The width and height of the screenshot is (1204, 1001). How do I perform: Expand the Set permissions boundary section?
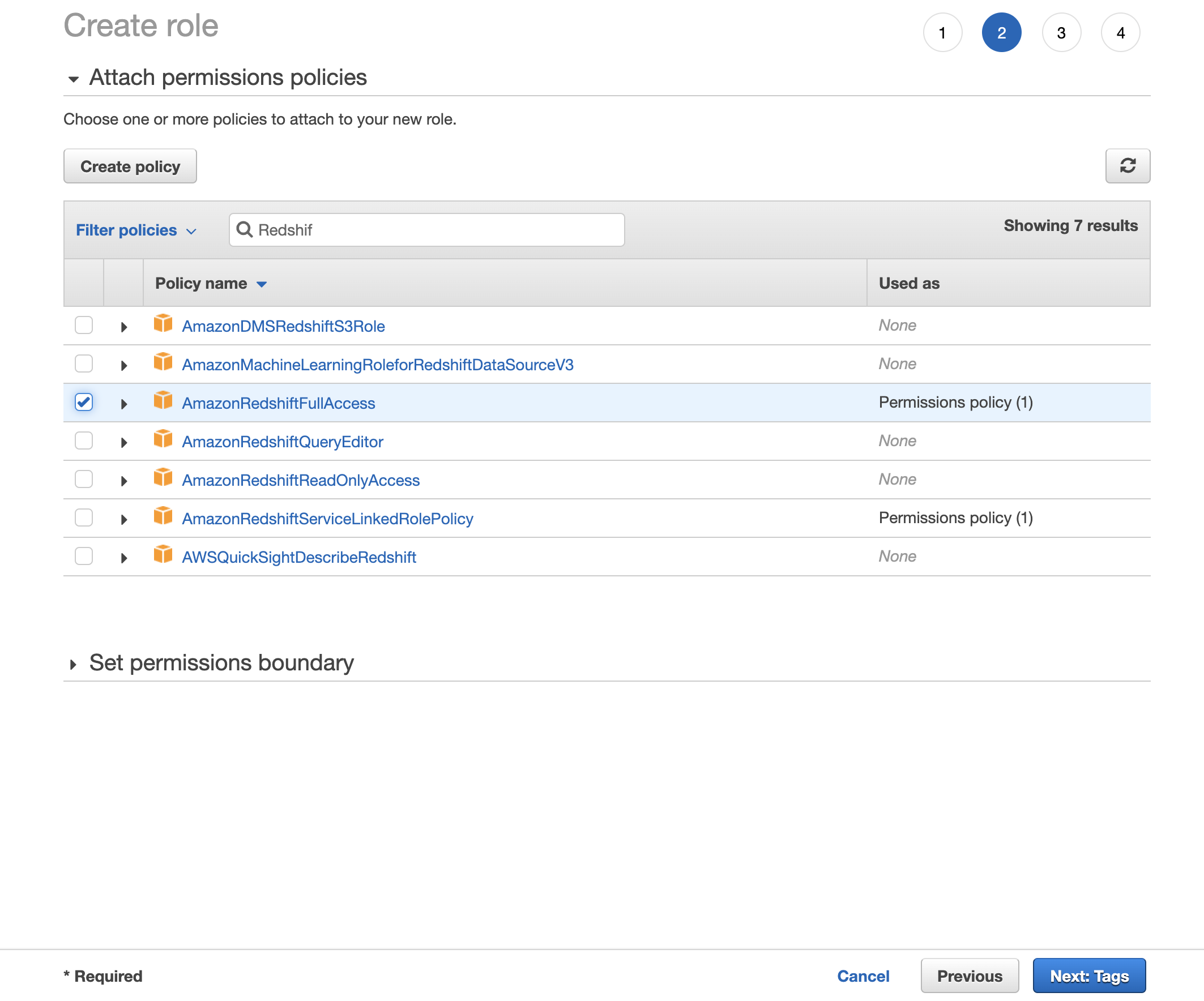point(74,664)
